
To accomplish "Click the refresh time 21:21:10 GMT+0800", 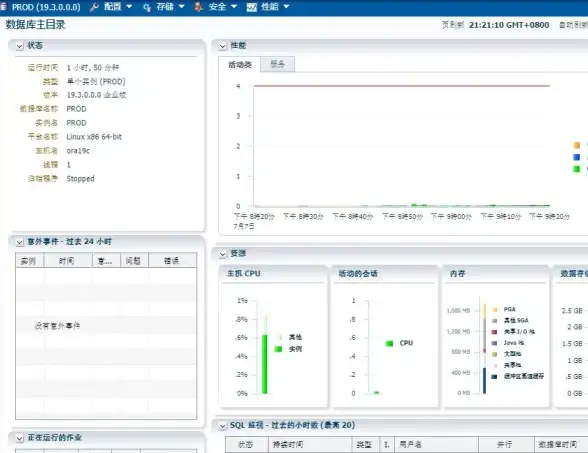I will (509, 25).
